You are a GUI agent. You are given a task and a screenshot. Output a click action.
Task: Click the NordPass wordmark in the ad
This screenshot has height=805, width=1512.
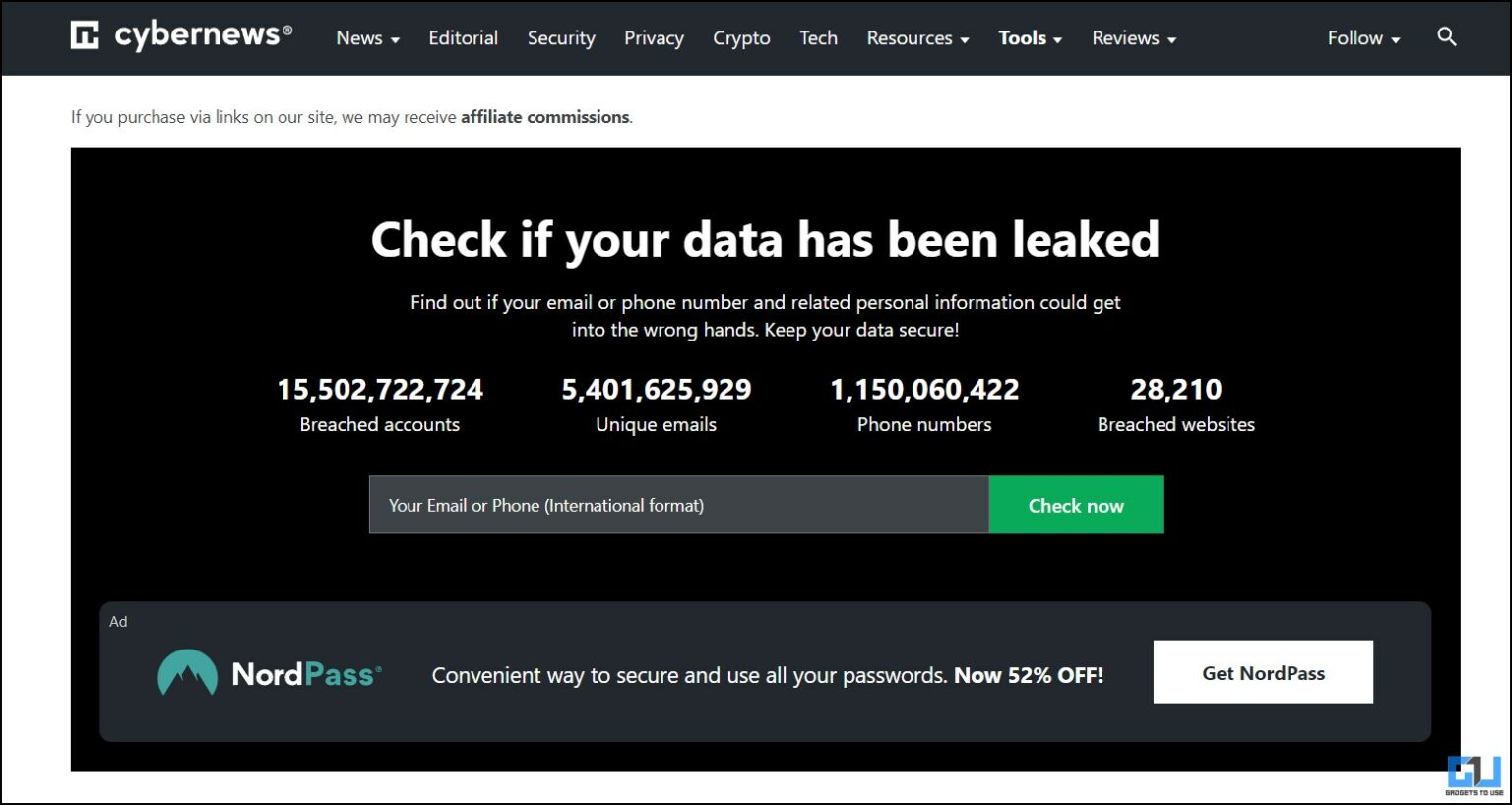click(306, 673)
